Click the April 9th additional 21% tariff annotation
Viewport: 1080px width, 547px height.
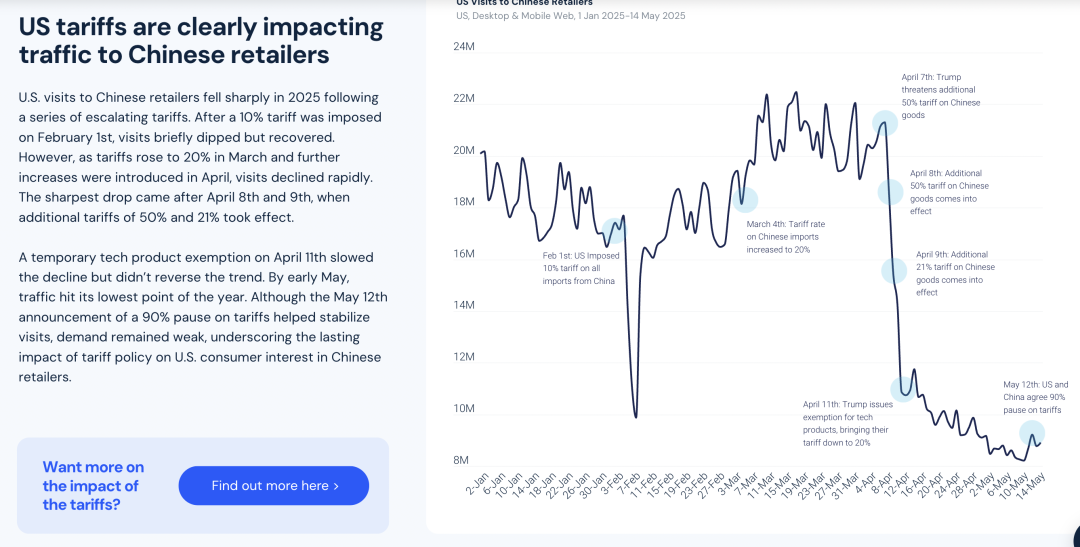tap(955, 273)
